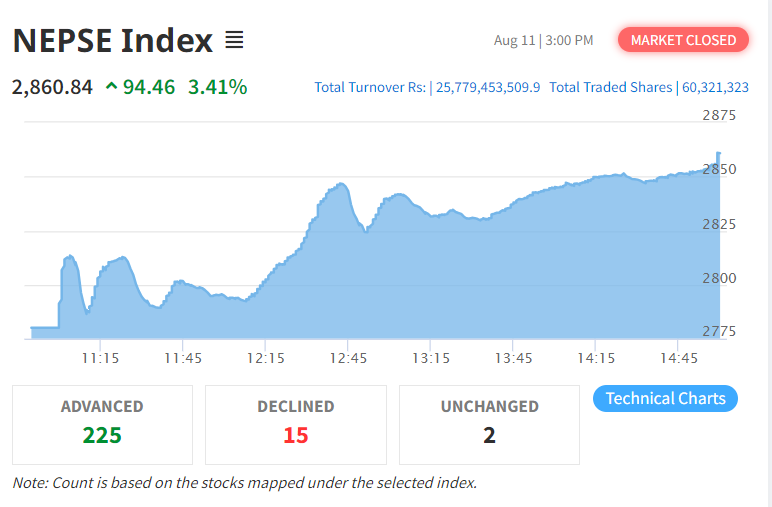Click the Total Traded Shares value
This screenshot has height=507, width=772.
click(714, 87)
